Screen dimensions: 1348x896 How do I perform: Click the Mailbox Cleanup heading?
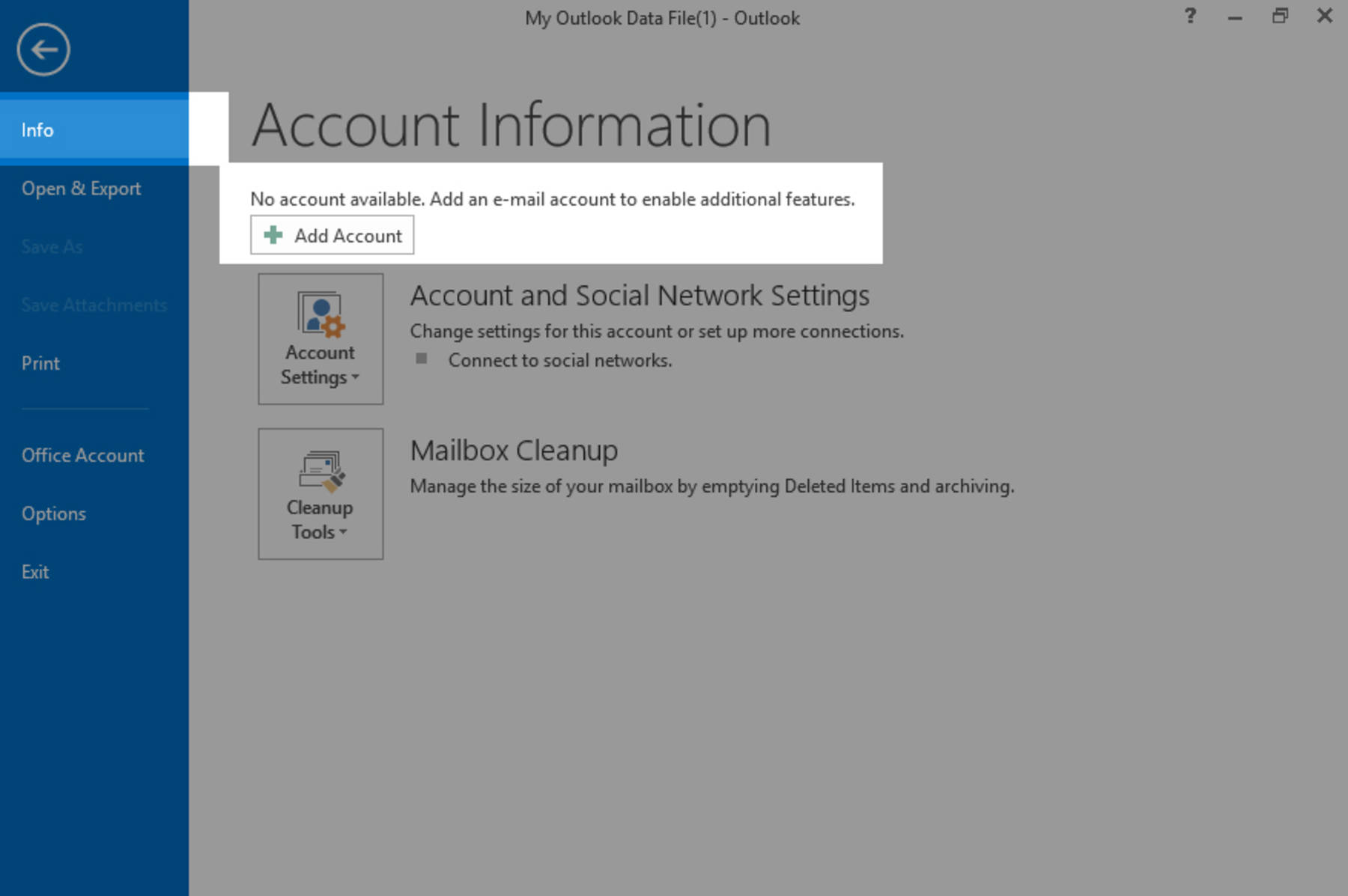coord(514,451)
